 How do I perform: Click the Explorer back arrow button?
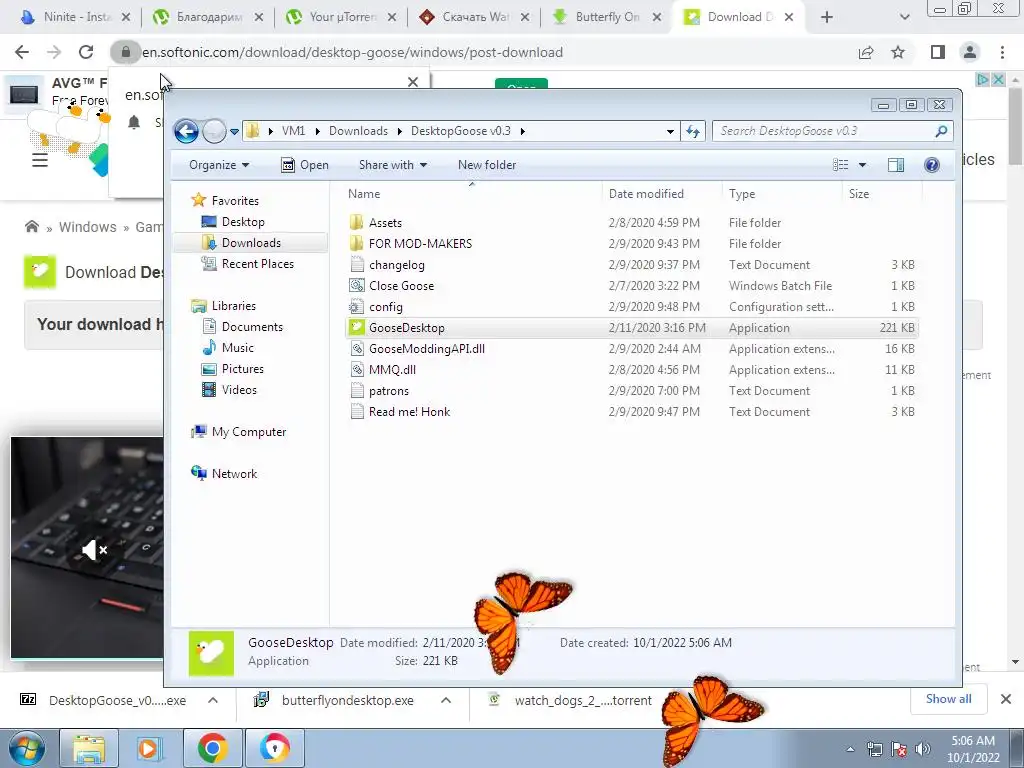186,131
